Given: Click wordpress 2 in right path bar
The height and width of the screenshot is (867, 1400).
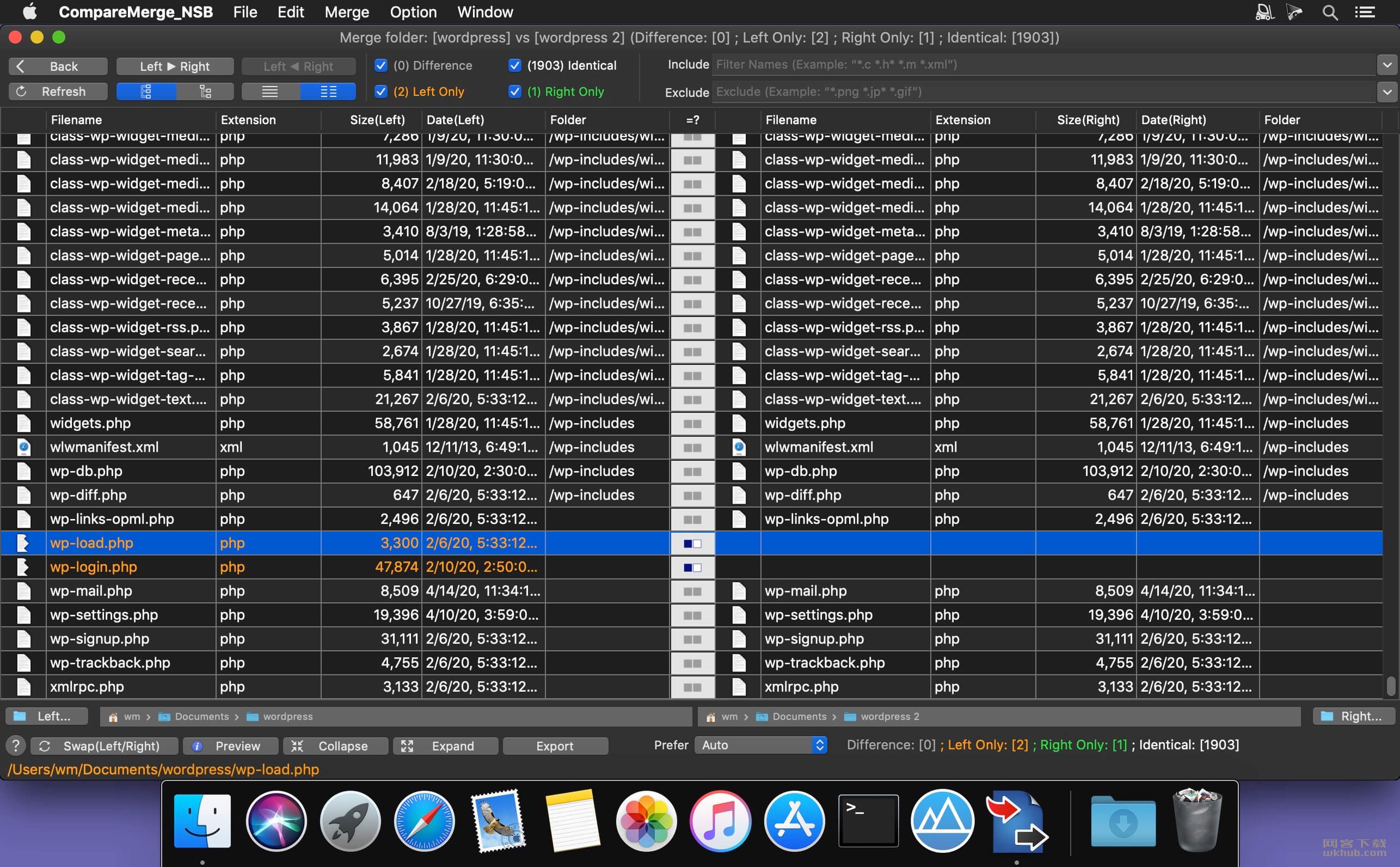Looking at the screenshot, I should pyautogui.click(x=882, y=716).
